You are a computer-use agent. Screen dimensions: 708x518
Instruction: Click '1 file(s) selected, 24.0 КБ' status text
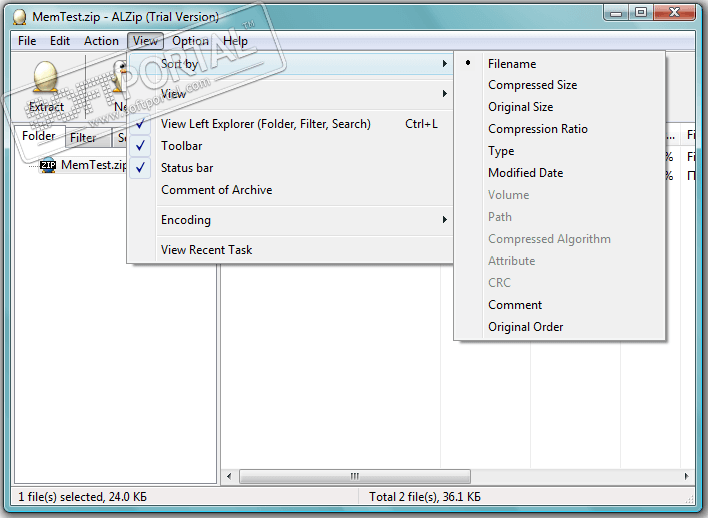pos(83,497)
